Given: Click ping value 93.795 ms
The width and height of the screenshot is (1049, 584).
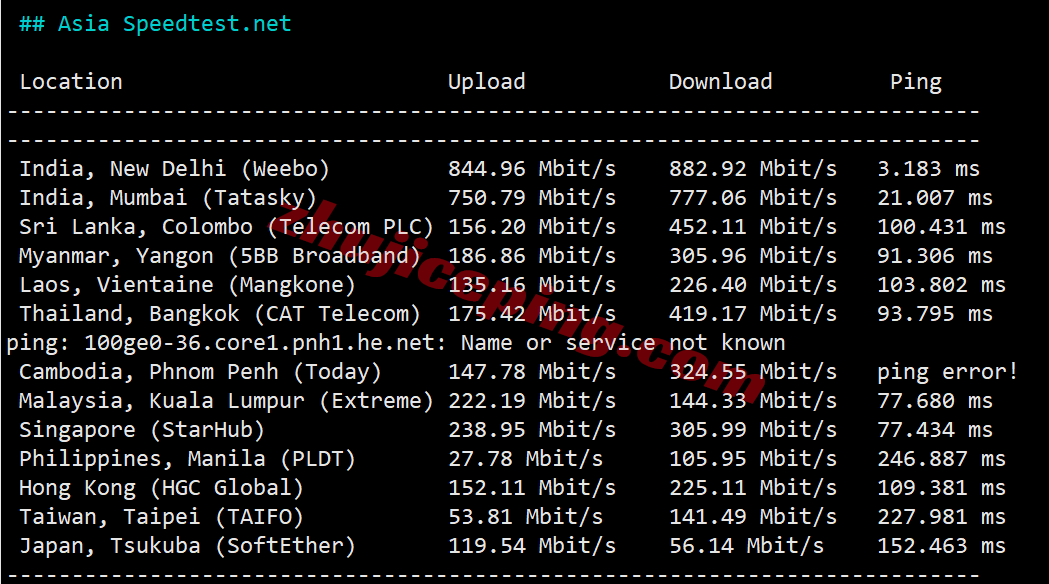Looking at the screenshot, I should [935, 314].
